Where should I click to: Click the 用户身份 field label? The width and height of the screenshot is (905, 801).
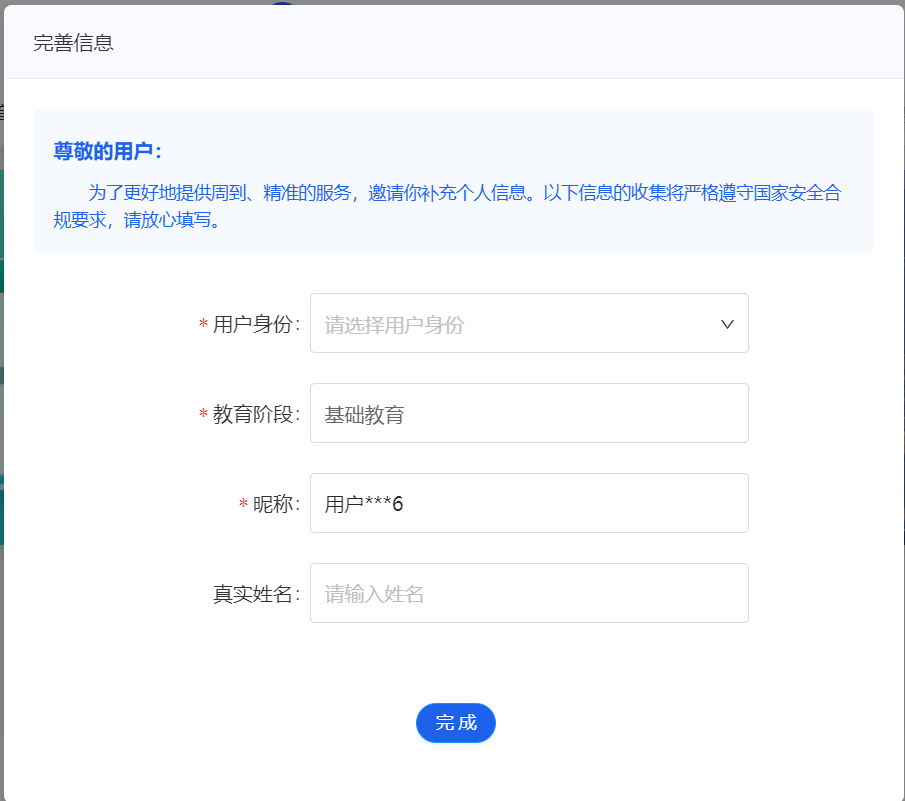coord(256,324)
